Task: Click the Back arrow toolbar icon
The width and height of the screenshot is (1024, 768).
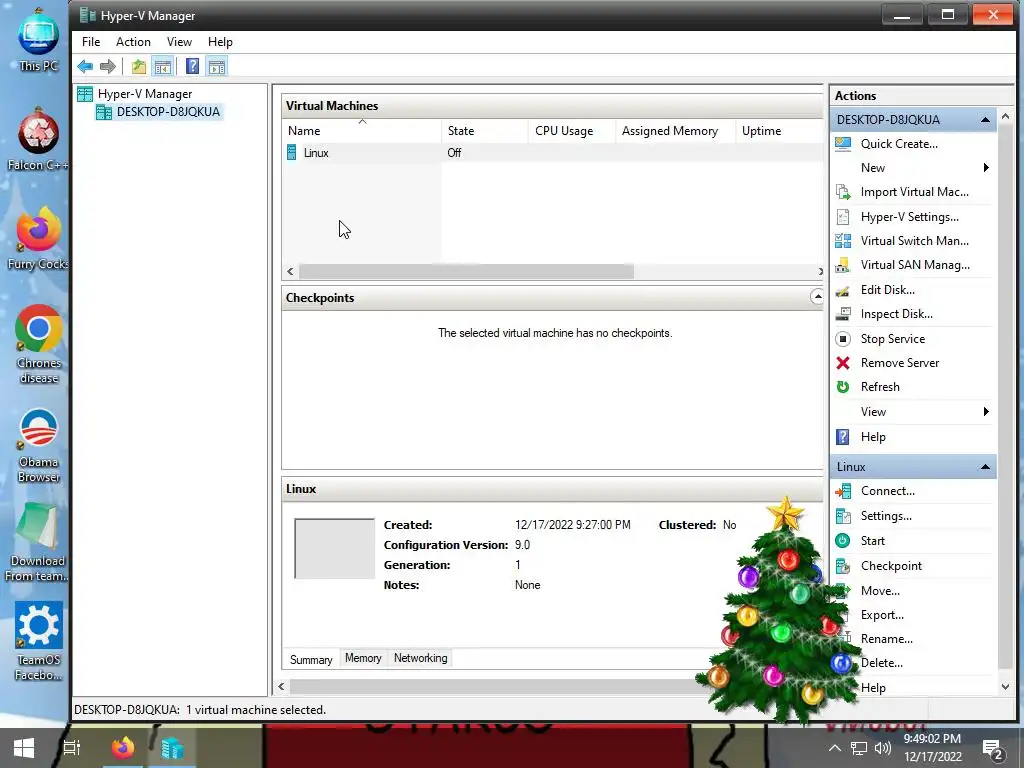Action: pos(85,66)
